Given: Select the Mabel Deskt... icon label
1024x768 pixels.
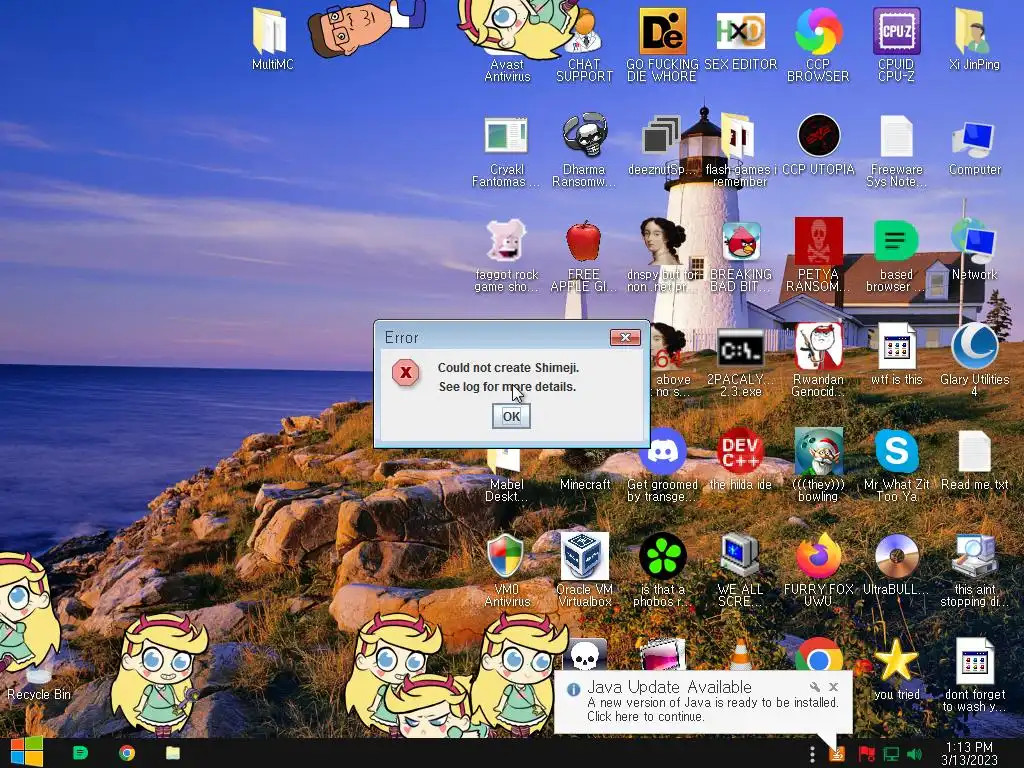Looking at the screenshot, I should tap(507, 490).
